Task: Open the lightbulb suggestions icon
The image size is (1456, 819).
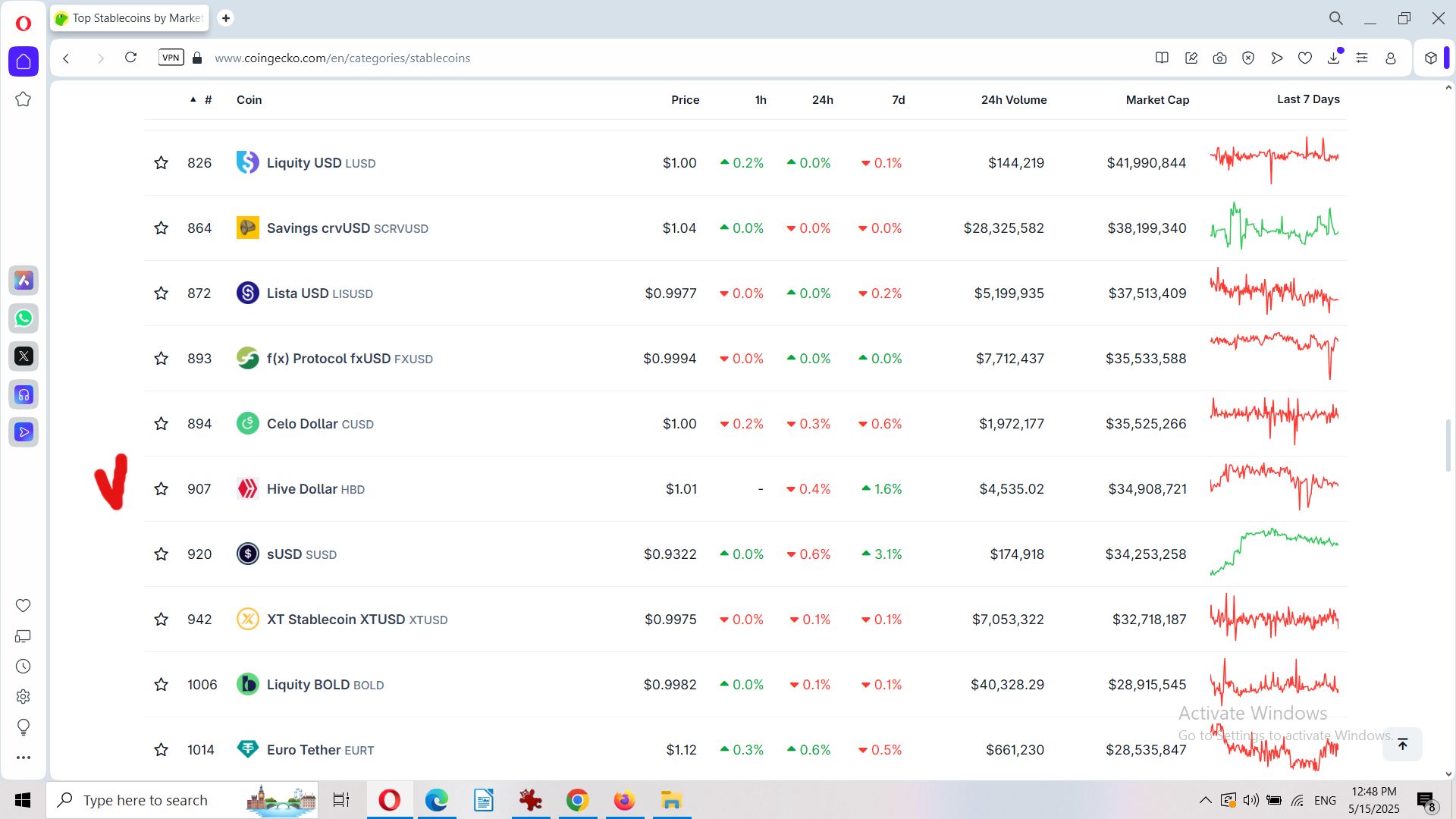Action: coord(24,727)
